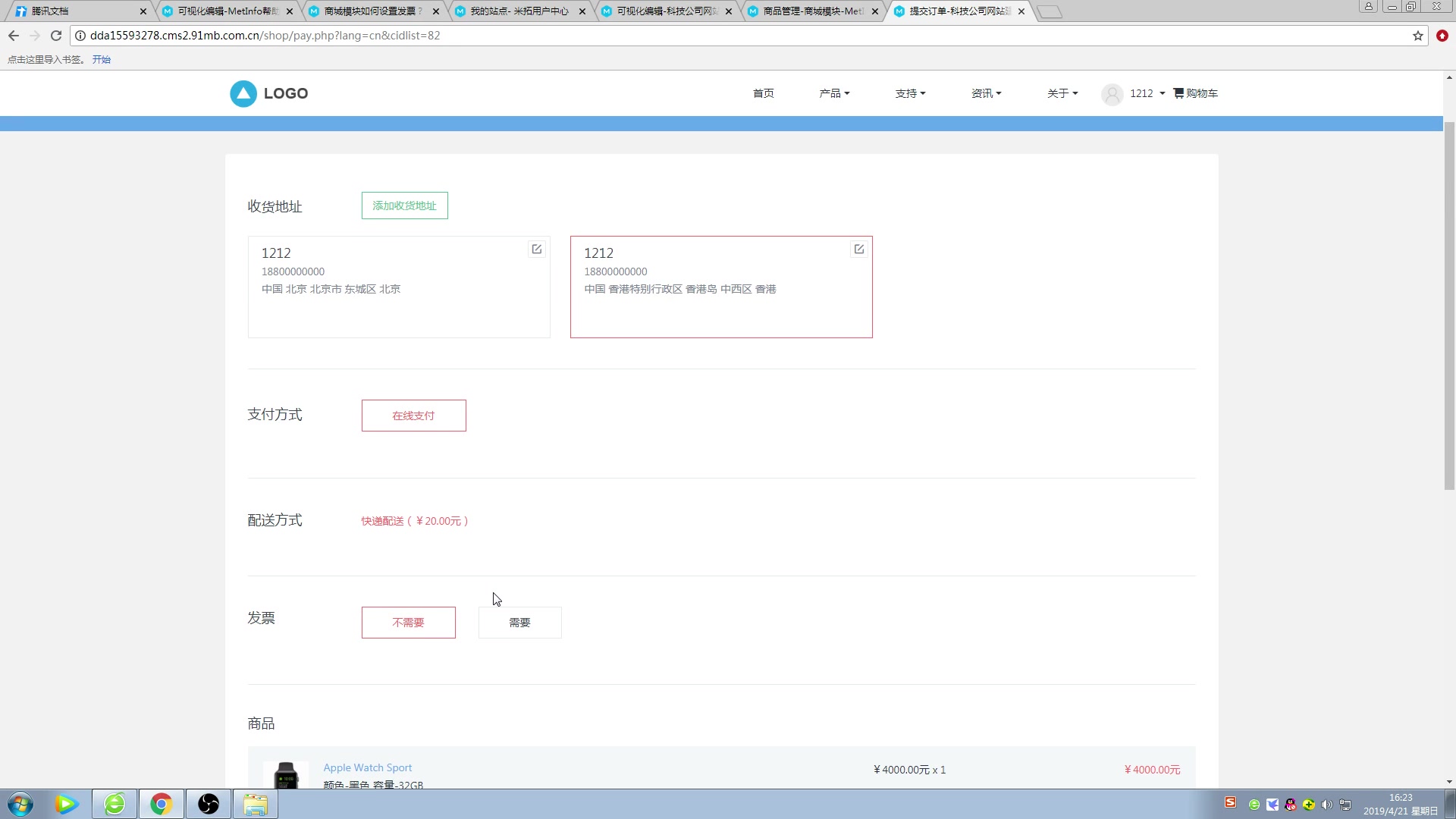Bookmark page with star icon
The height and width of the screenshot is (819, 1456).
pyautogui.click(x=1417, y=36)
